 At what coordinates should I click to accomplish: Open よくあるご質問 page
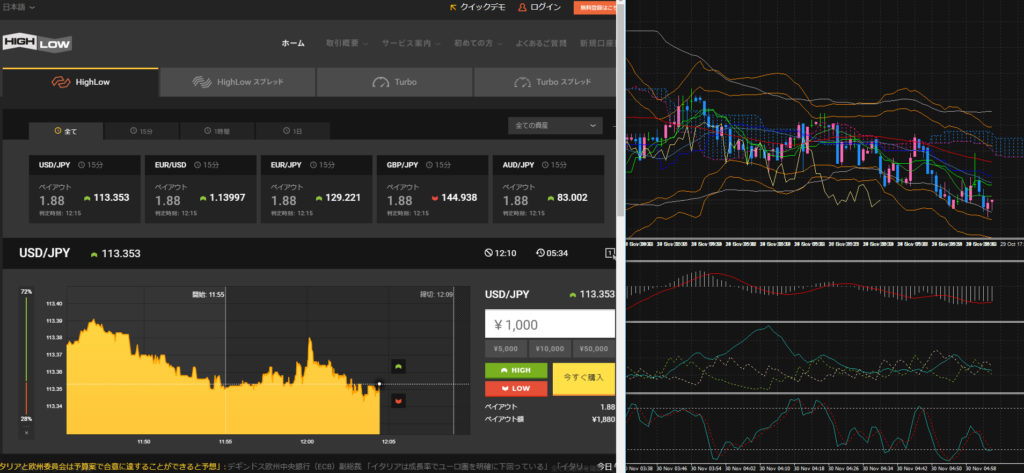[541, 43]
